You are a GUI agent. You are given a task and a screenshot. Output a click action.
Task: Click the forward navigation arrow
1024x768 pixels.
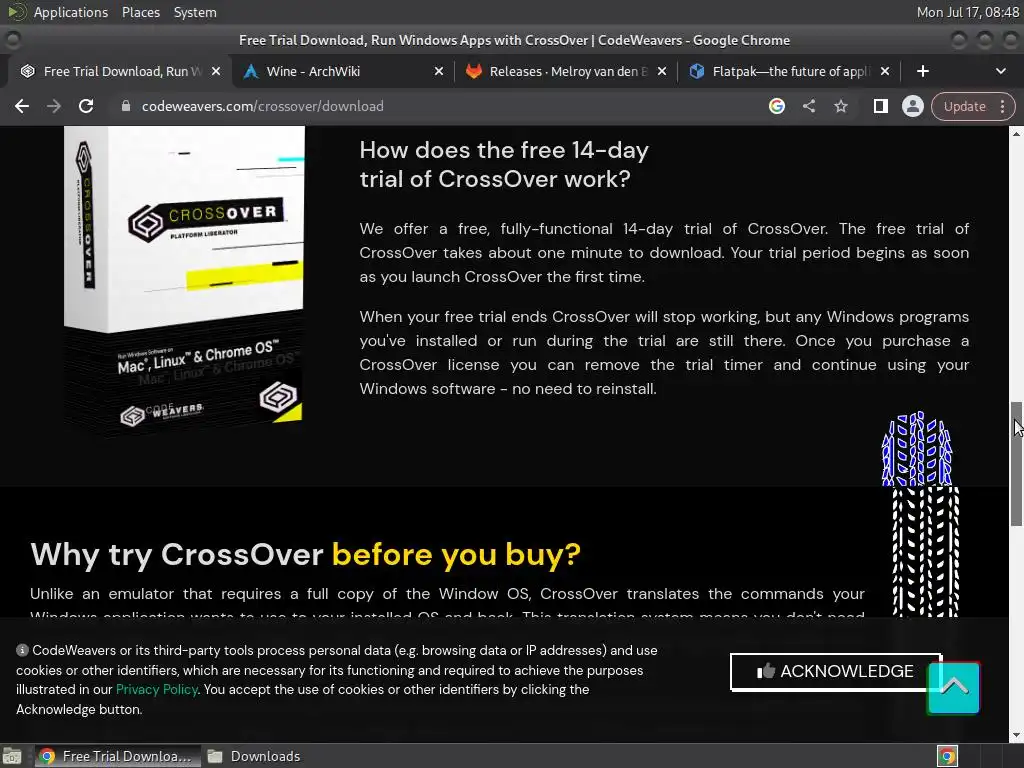54,106
